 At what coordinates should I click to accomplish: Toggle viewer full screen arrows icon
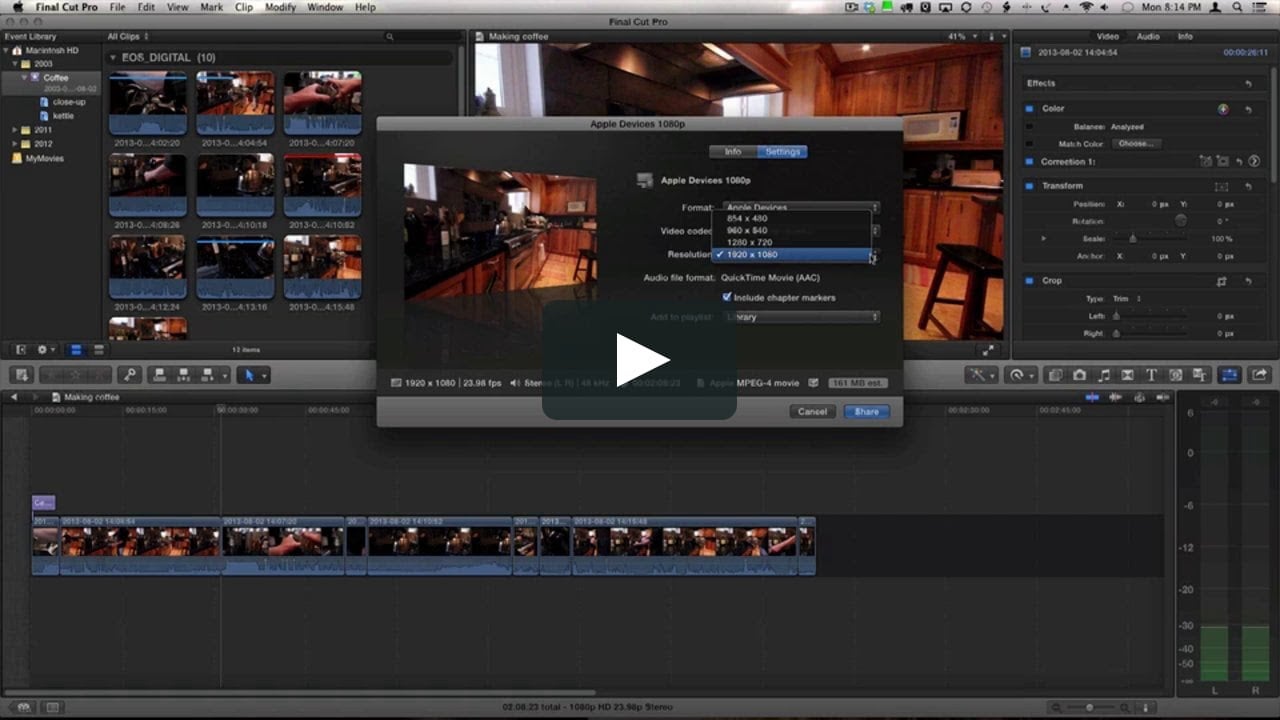tap(989, 350)
